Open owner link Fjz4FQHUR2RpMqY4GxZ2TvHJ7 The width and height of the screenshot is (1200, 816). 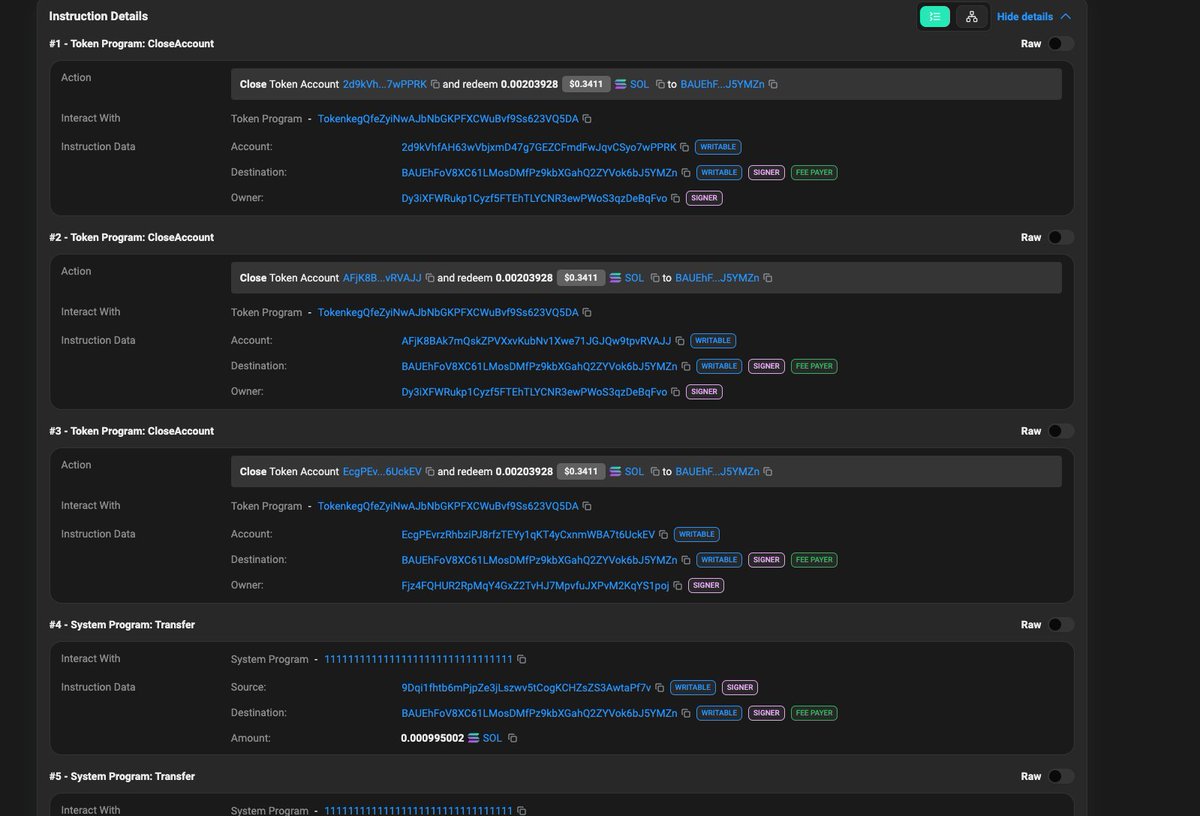(535, 586)
